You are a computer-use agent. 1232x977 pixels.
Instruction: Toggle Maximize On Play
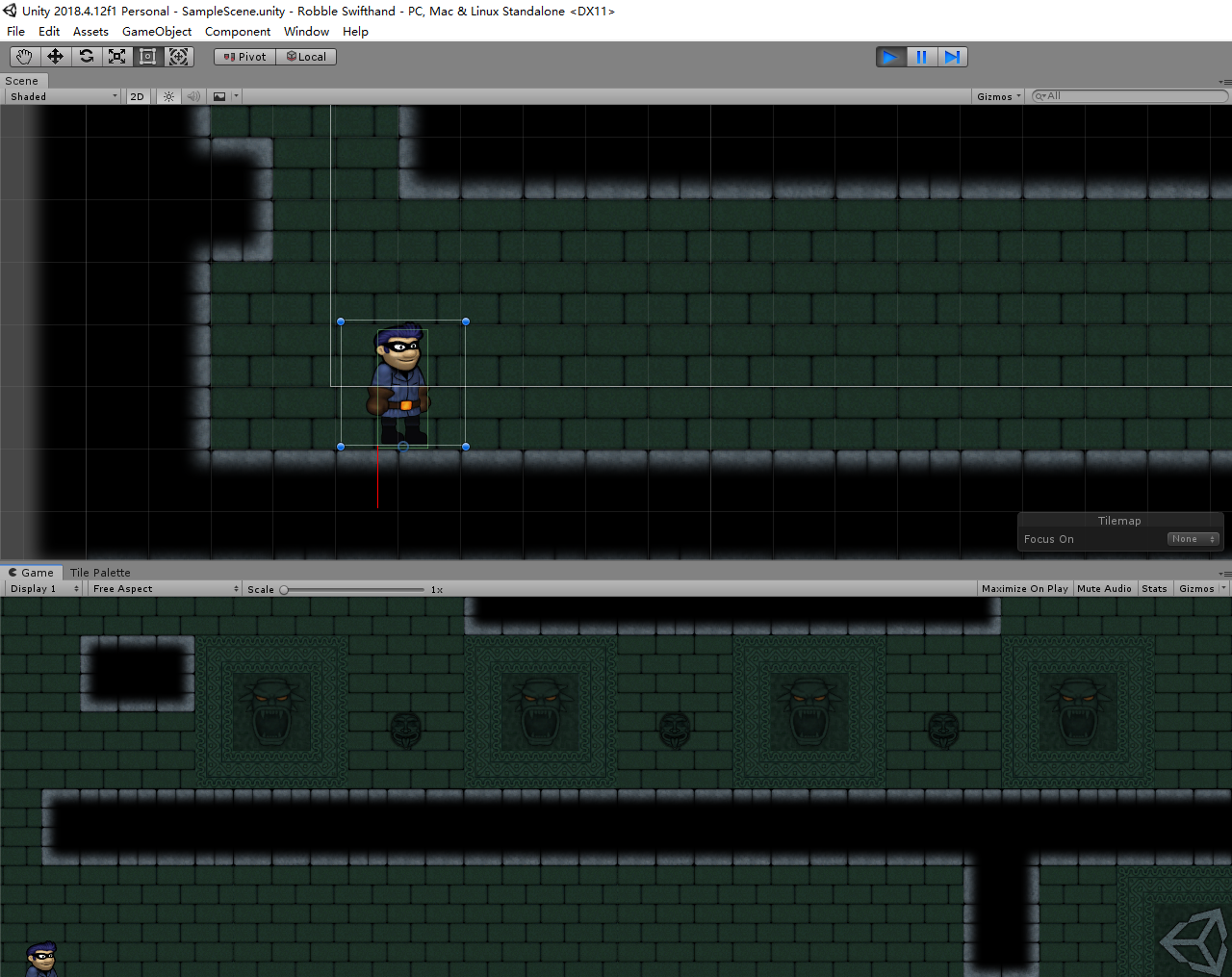pyautogui.click(x=1025, y=588)
